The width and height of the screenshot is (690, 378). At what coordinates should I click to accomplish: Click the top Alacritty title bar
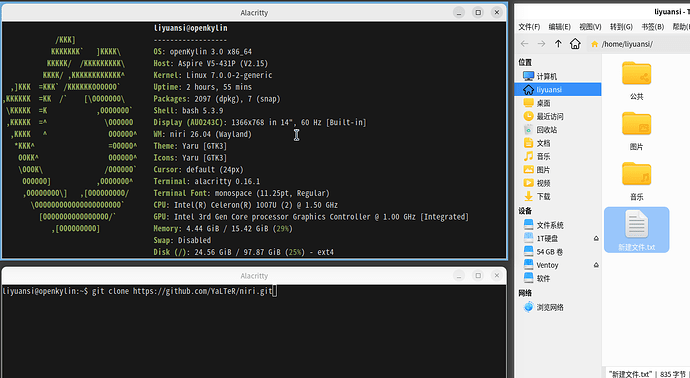click(x=254, y=13)
